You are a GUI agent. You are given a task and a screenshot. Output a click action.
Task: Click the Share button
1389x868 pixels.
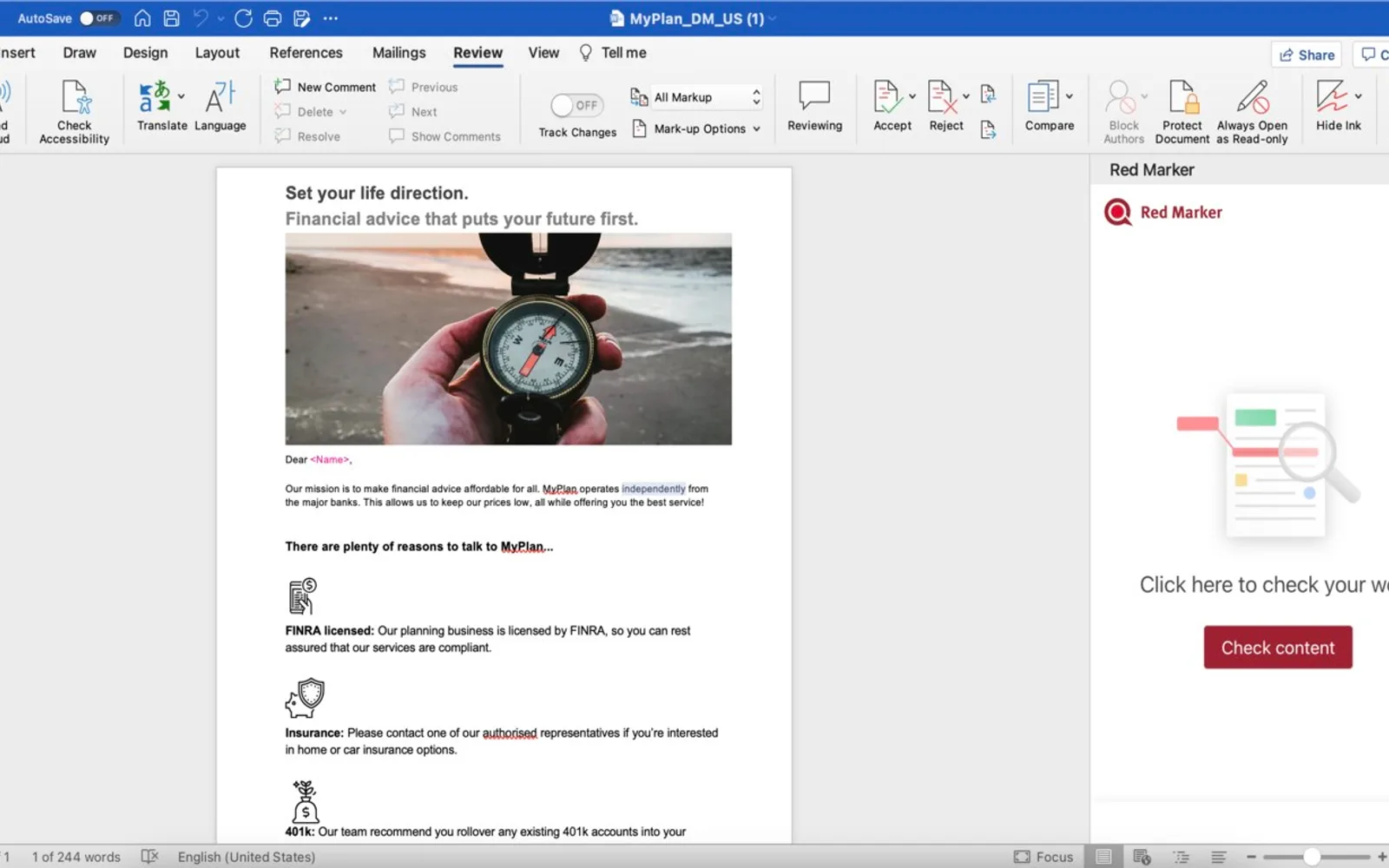coord(1307,55)
